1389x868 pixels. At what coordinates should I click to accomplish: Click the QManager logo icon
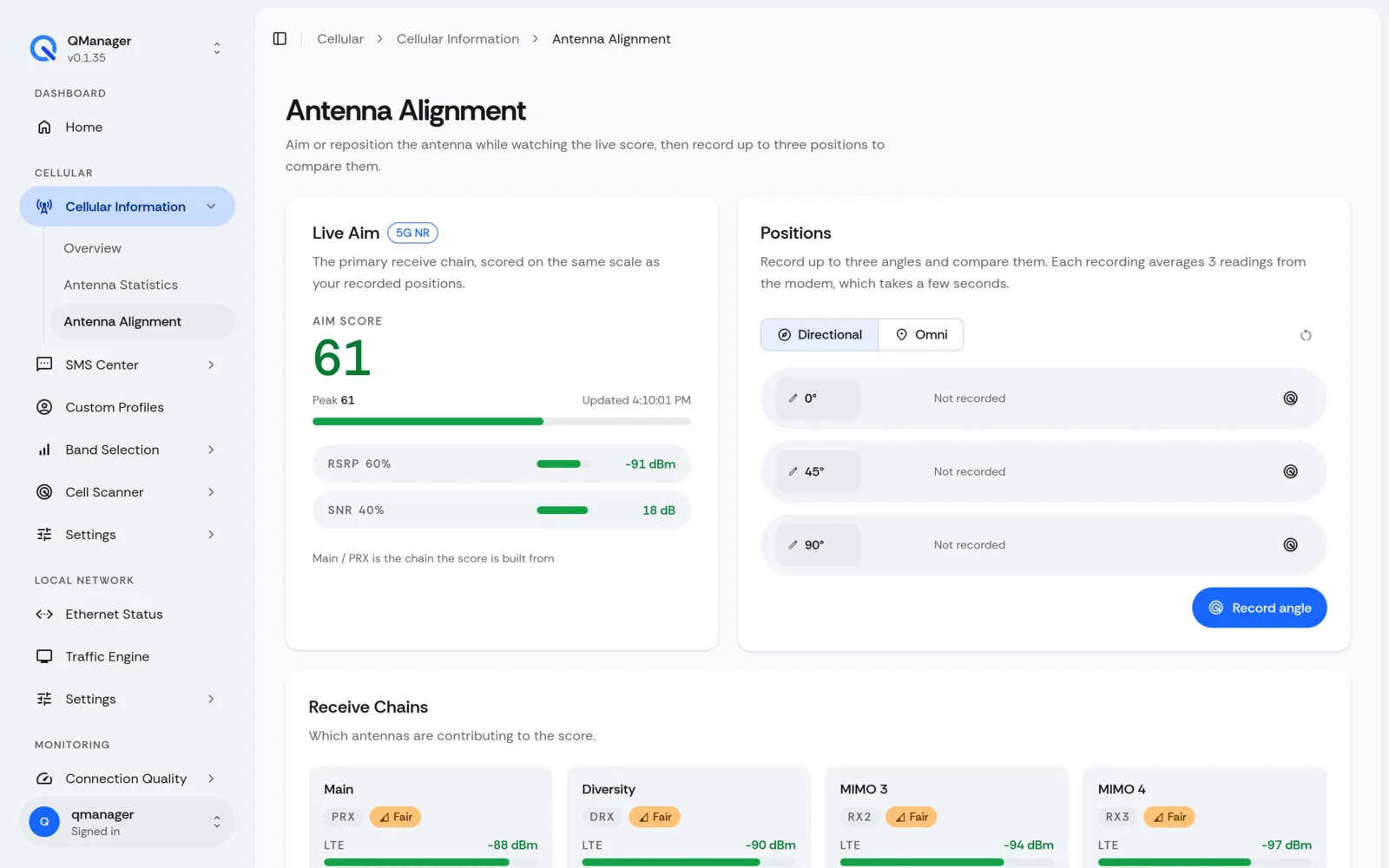(x=43, y=49)
